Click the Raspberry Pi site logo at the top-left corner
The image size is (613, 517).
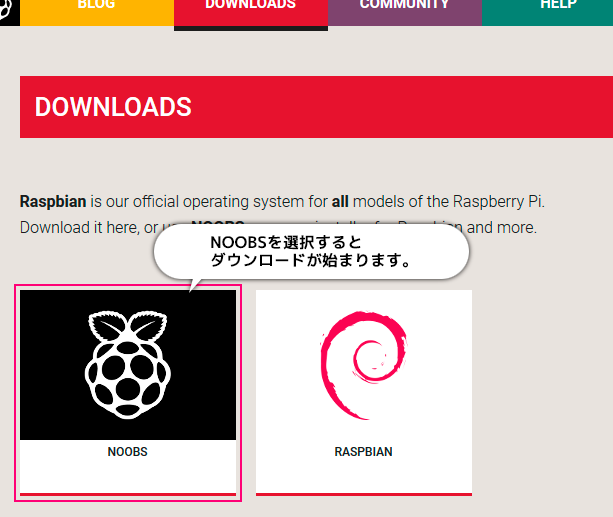[x=8, y=12]
